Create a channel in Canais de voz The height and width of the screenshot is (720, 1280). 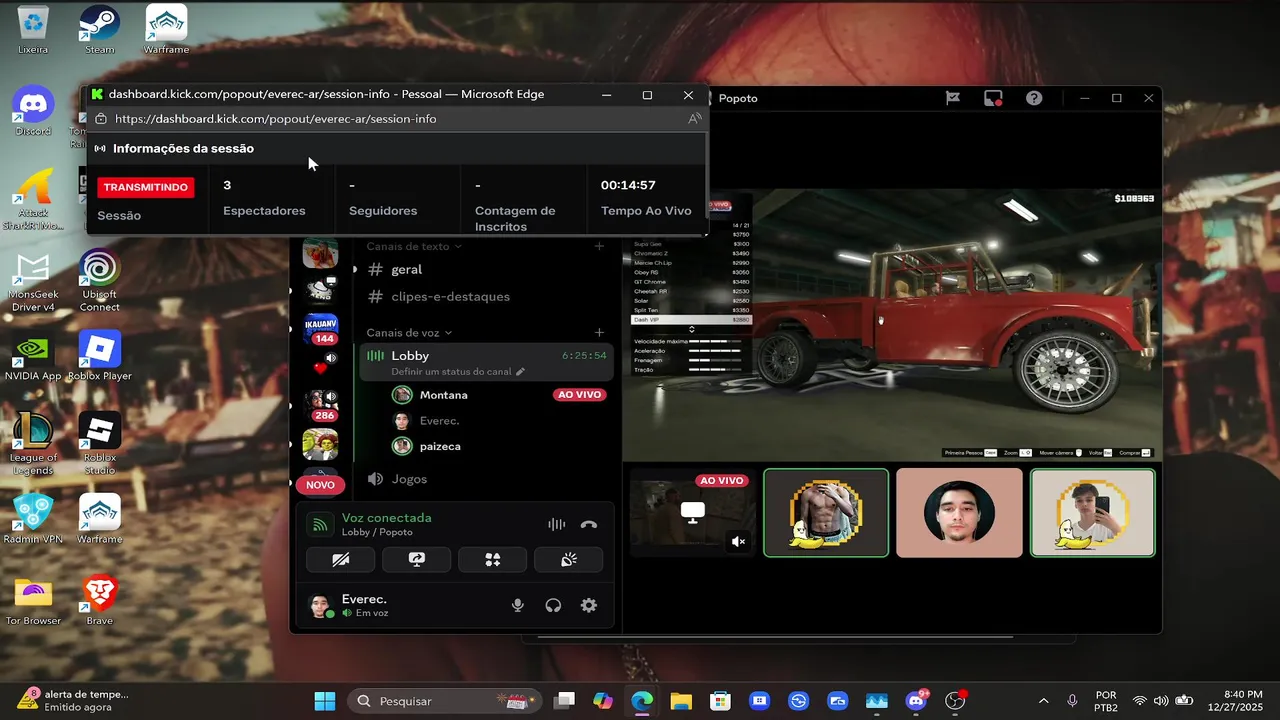[x=599, y=332]
